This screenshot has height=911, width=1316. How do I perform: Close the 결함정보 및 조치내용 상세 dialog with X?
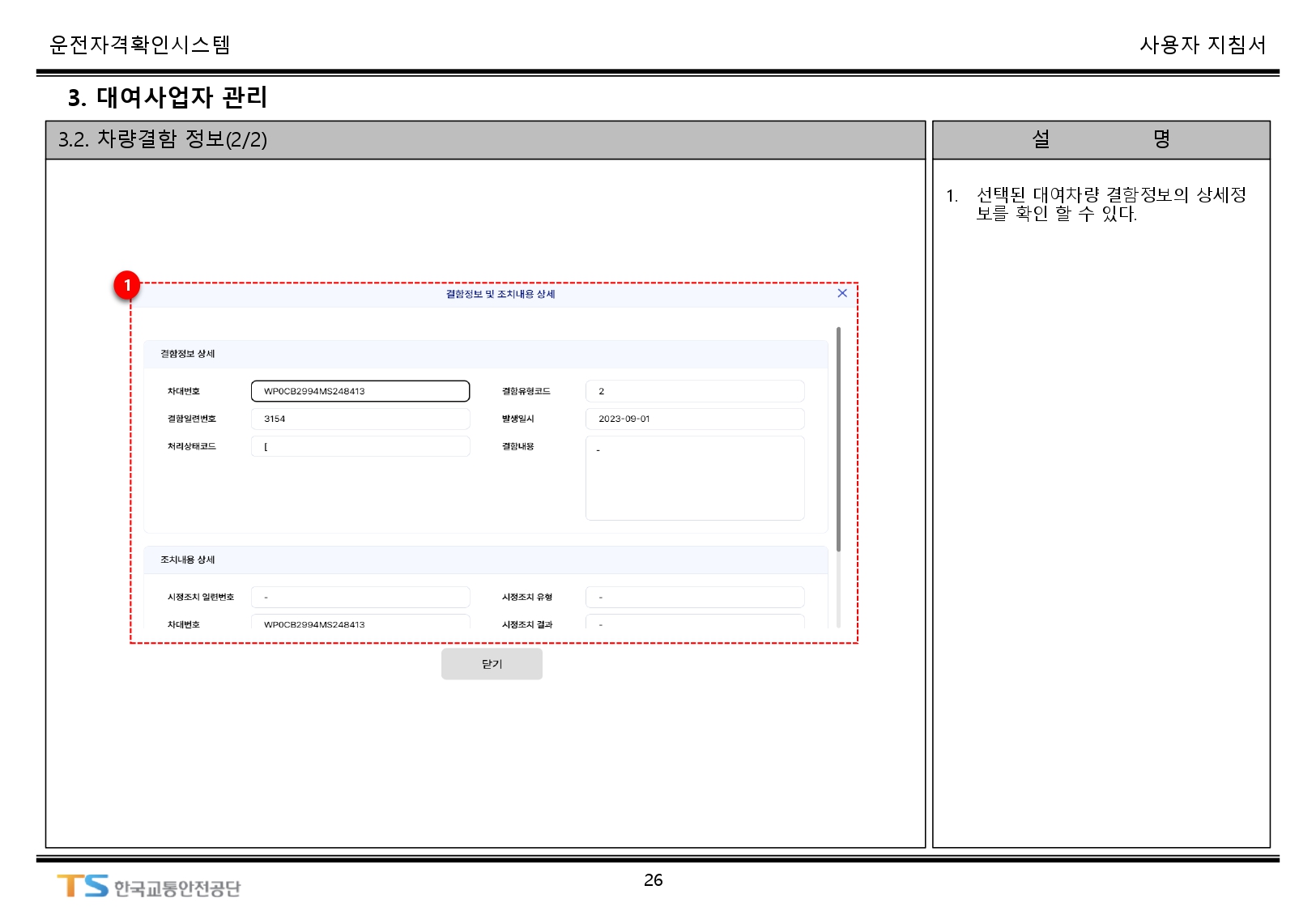pos(842,293)
